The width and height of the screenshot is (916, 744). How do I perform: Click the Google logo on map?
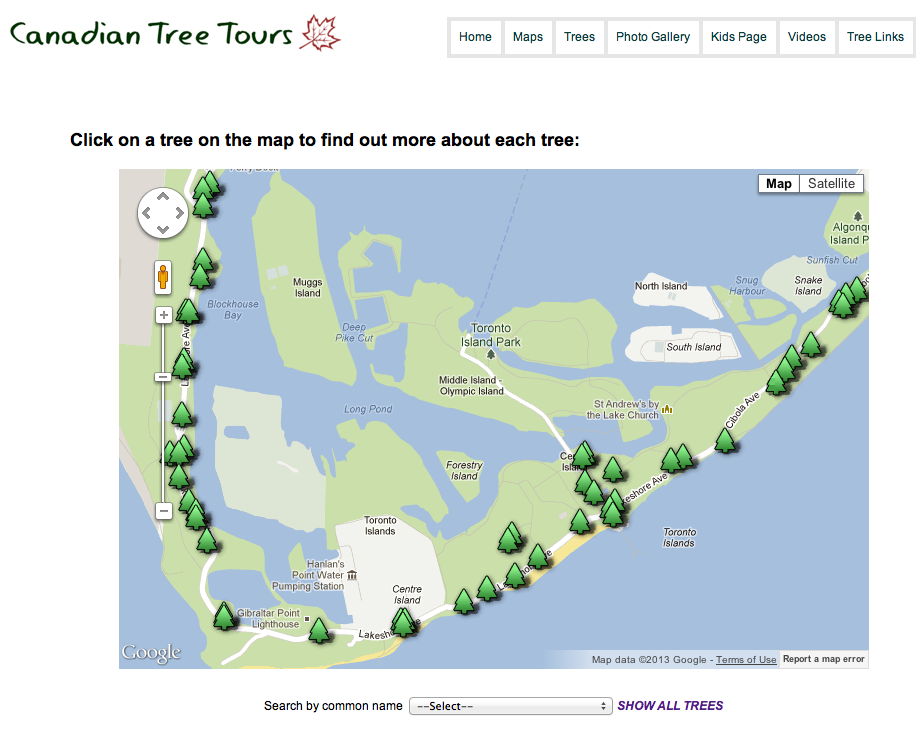pyautogui.click(x=151, y=653)
